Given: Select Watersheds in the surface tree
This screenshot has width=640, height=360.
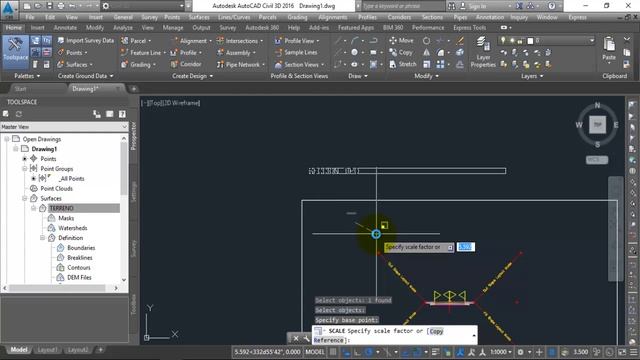Looking at the screenshot, I should coord(73,228).
